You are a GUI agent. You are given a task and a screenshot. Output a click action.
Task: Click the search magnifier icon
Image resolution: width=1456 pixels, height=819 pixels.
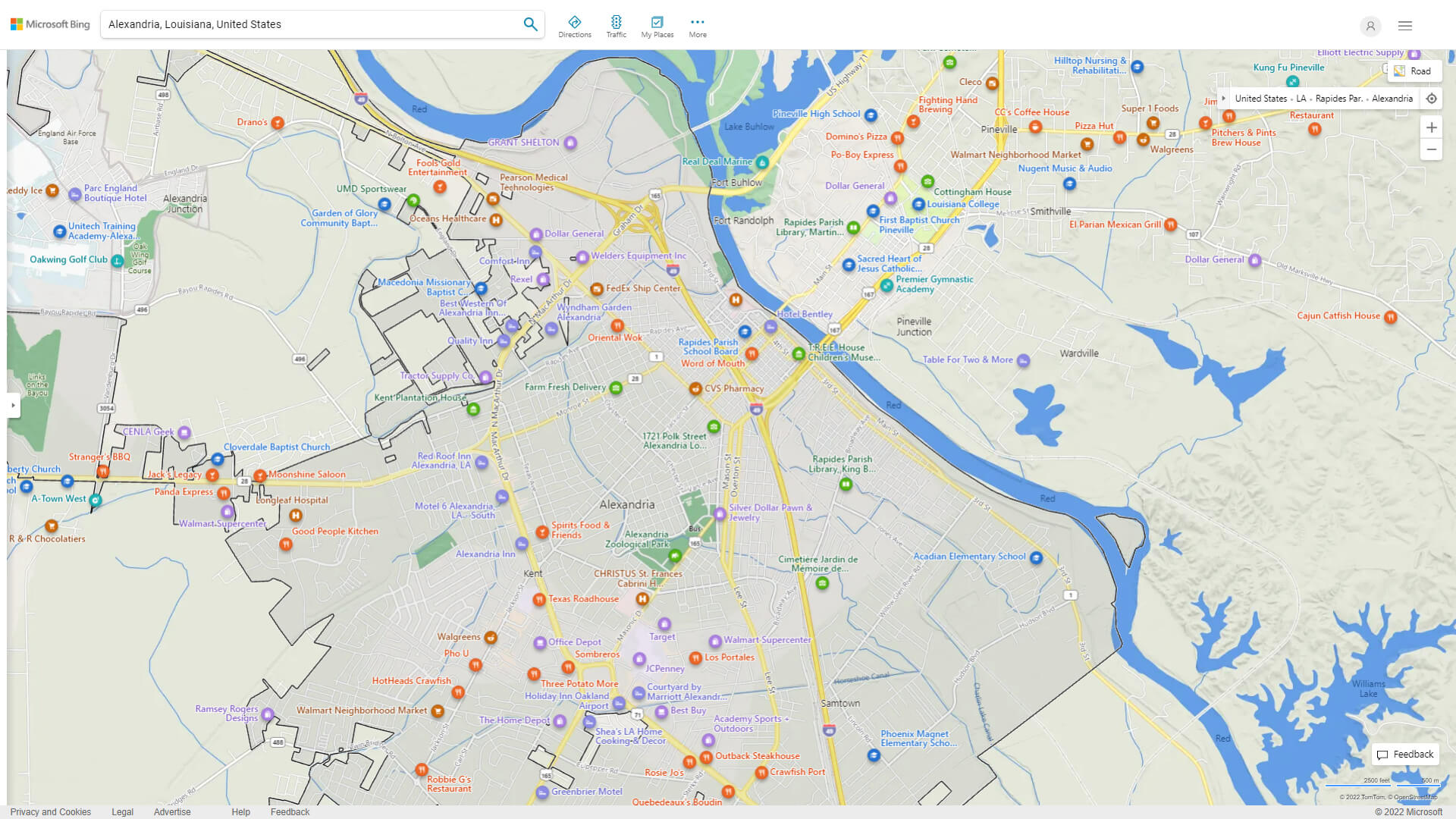point(530,24)
